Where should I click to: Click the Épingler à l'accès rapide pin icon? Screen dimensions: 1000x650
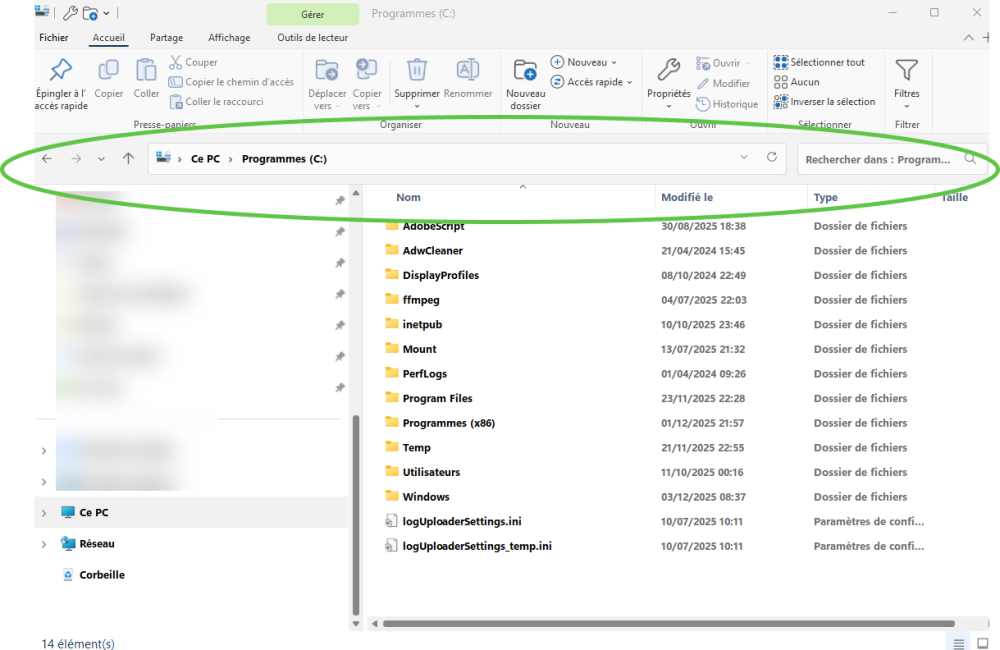[61, 71]
